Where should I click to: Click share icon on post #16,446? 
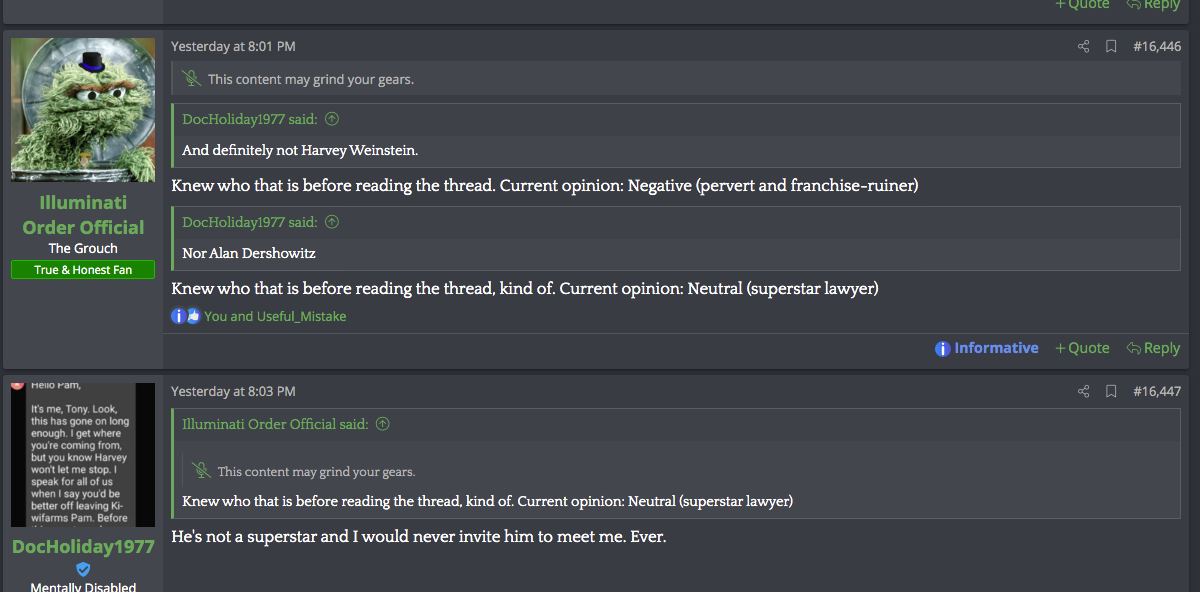[x=1083, y=46]
